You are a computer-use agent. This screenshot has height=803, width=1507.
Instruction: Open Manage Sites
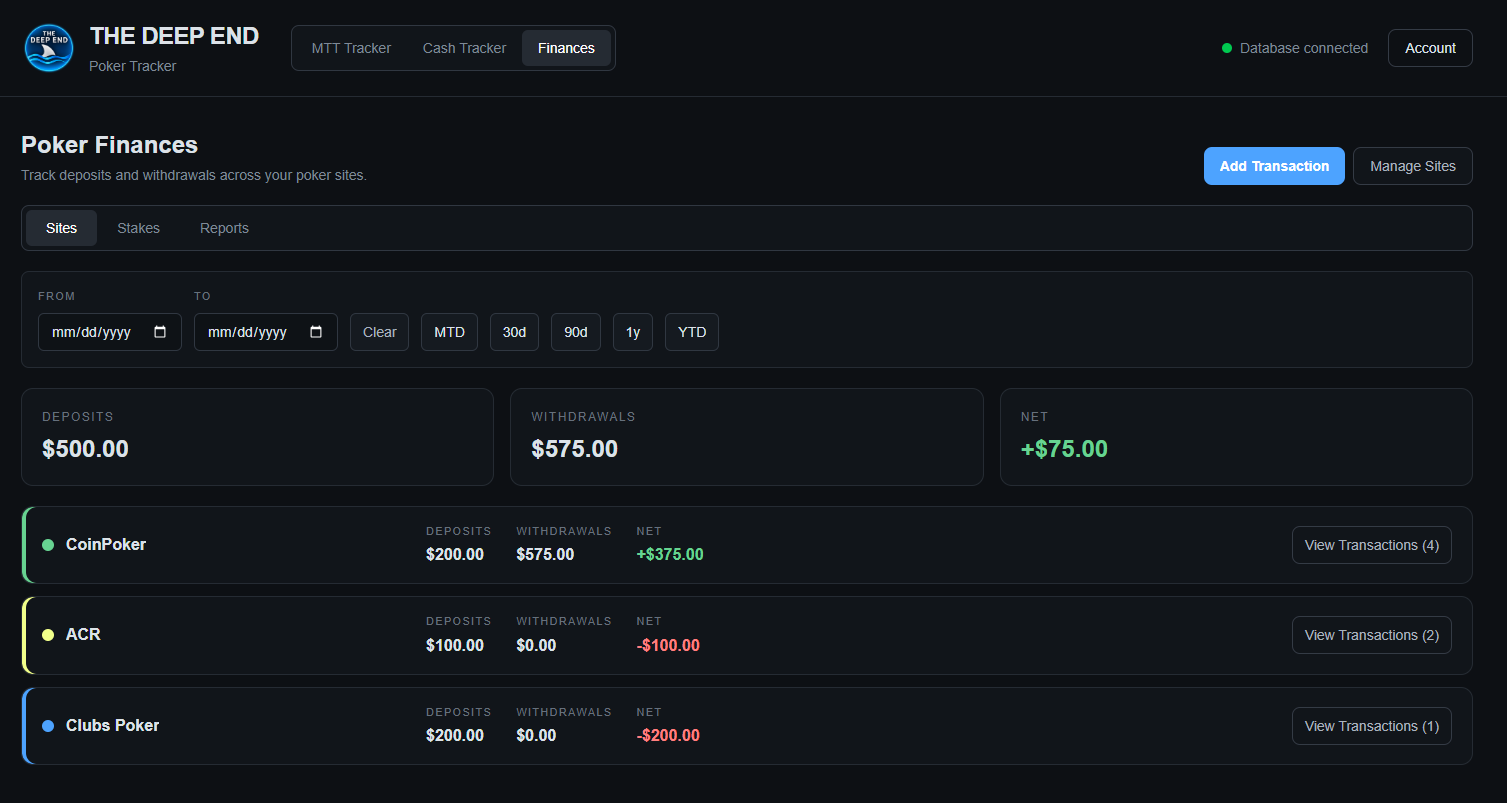1413,166
